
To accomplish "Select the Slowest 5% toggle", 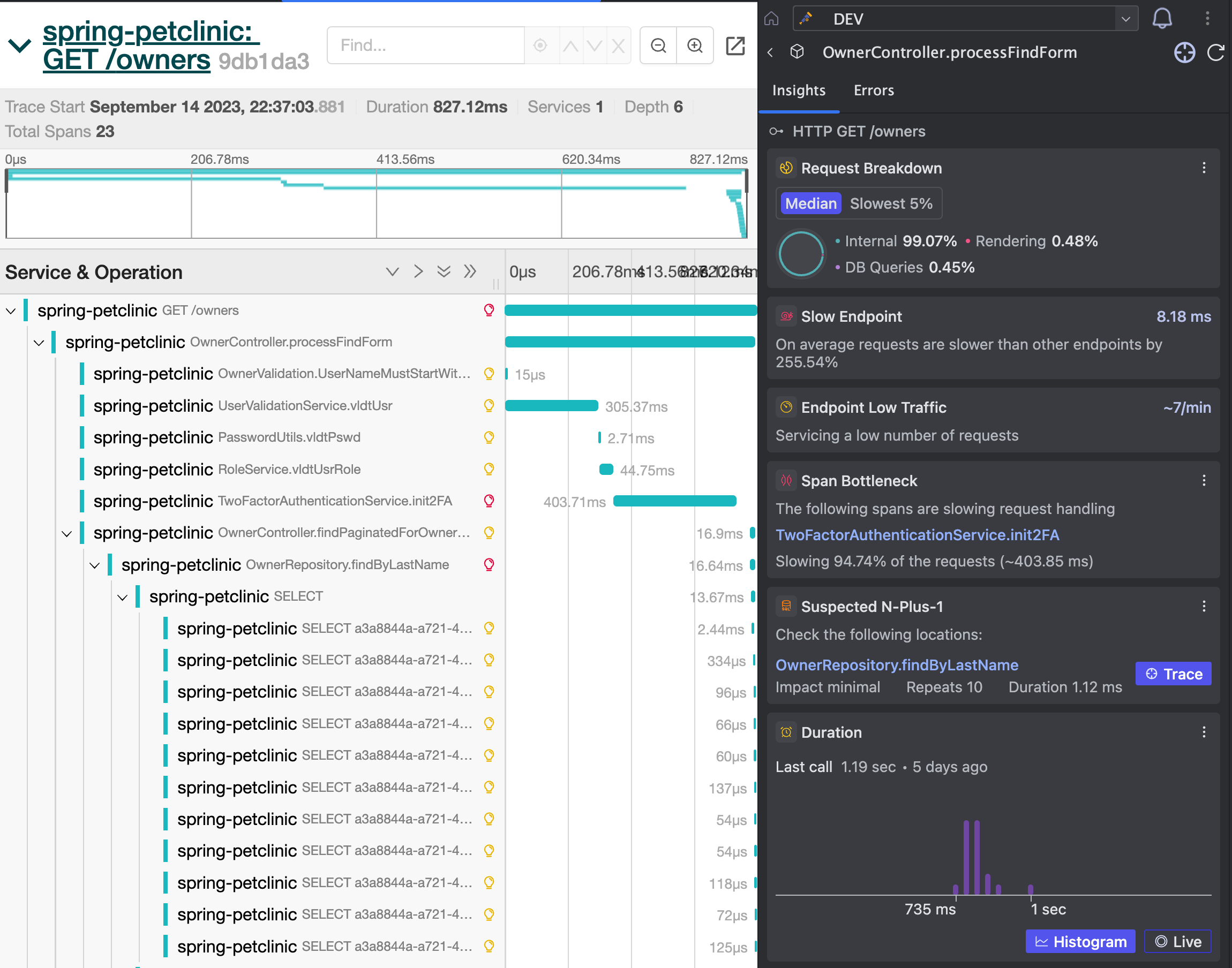I will [891, 203].
